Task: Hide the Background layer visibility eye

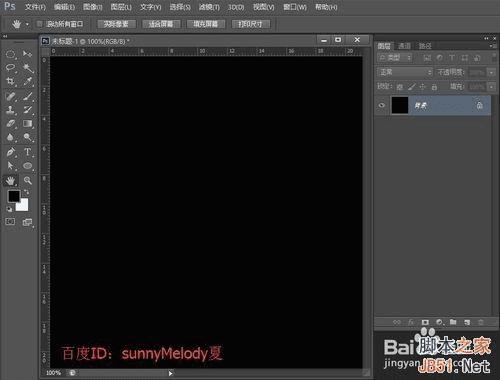Action: tap(382, 105)
